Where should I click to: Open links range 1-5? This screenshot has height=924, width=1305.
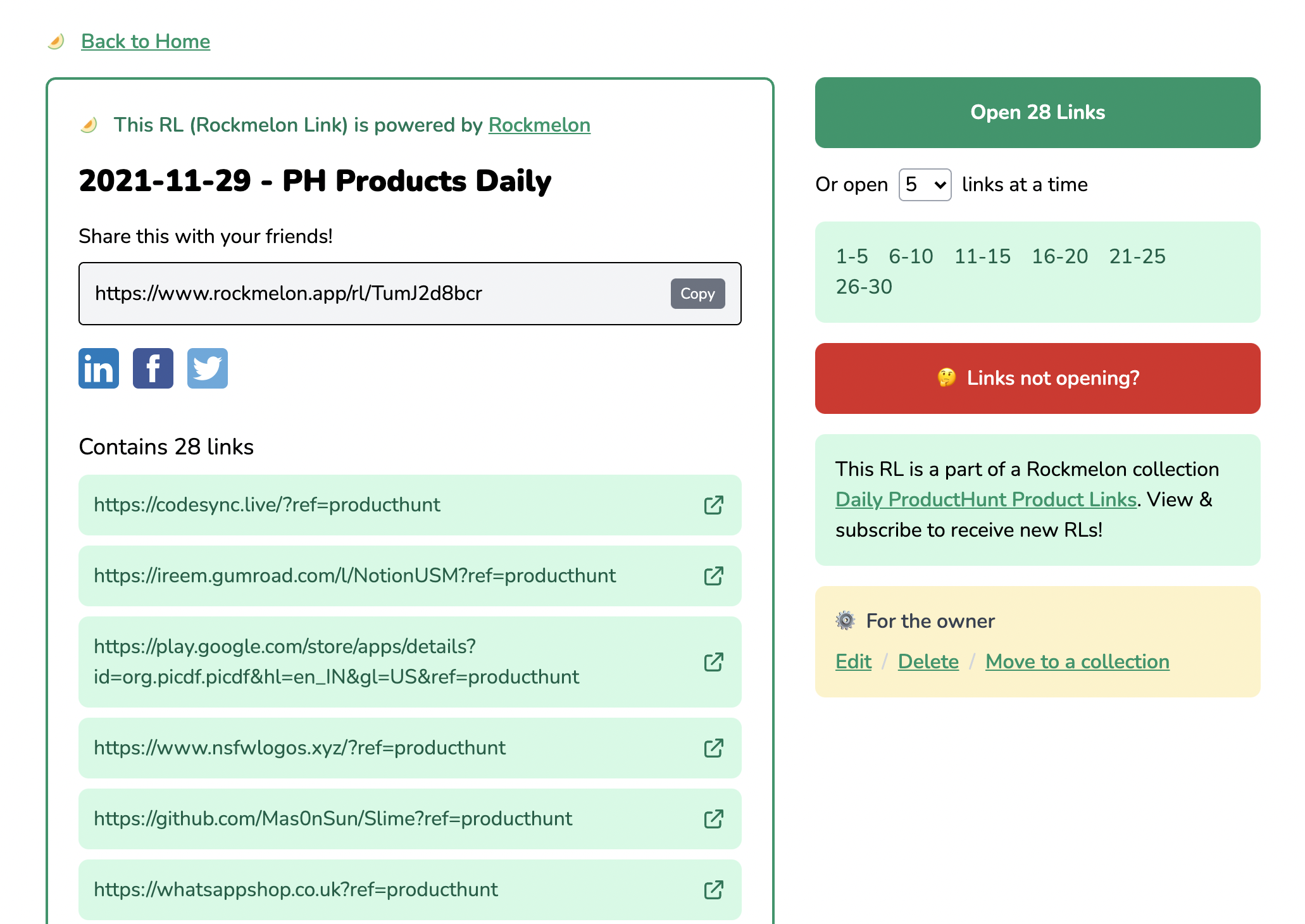pos(851,256)
